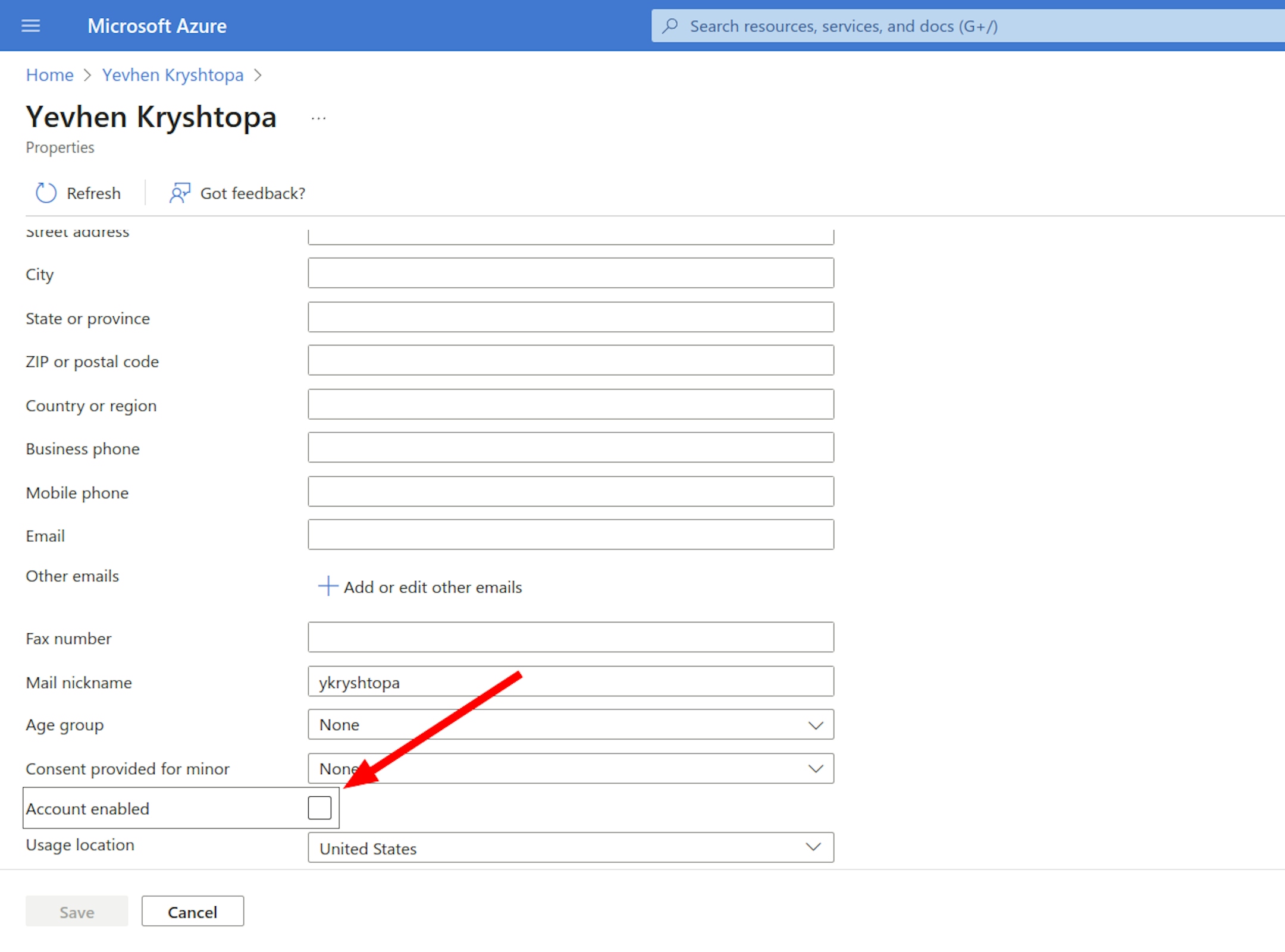Toggle the Account enabled checkbox
Screen dimensions: 1285x952
pyautogui.click(x=319, y=808)
